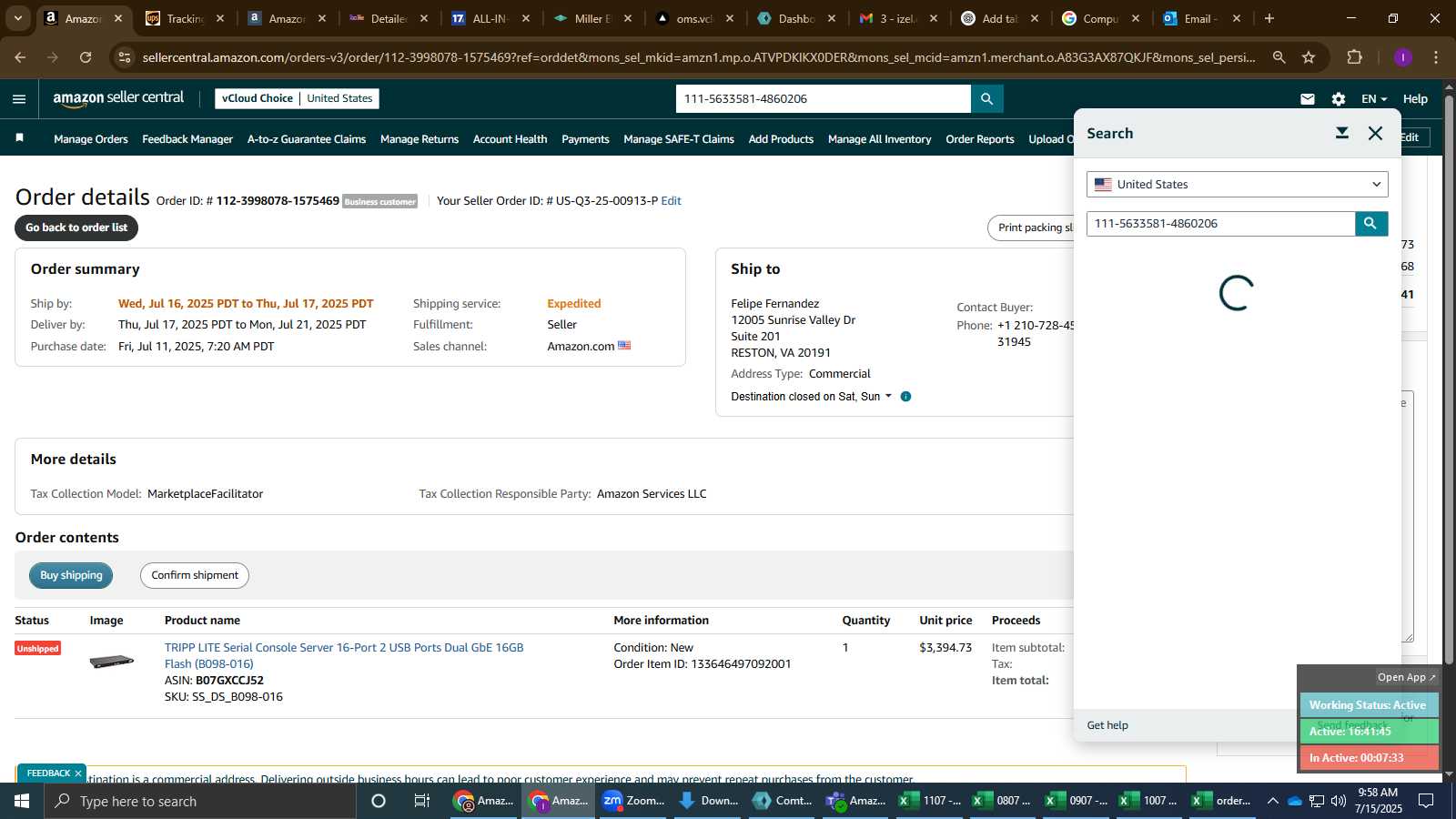1456x819 pixels.
Task: Click Open App in status widget
Action: [1406, 677]
